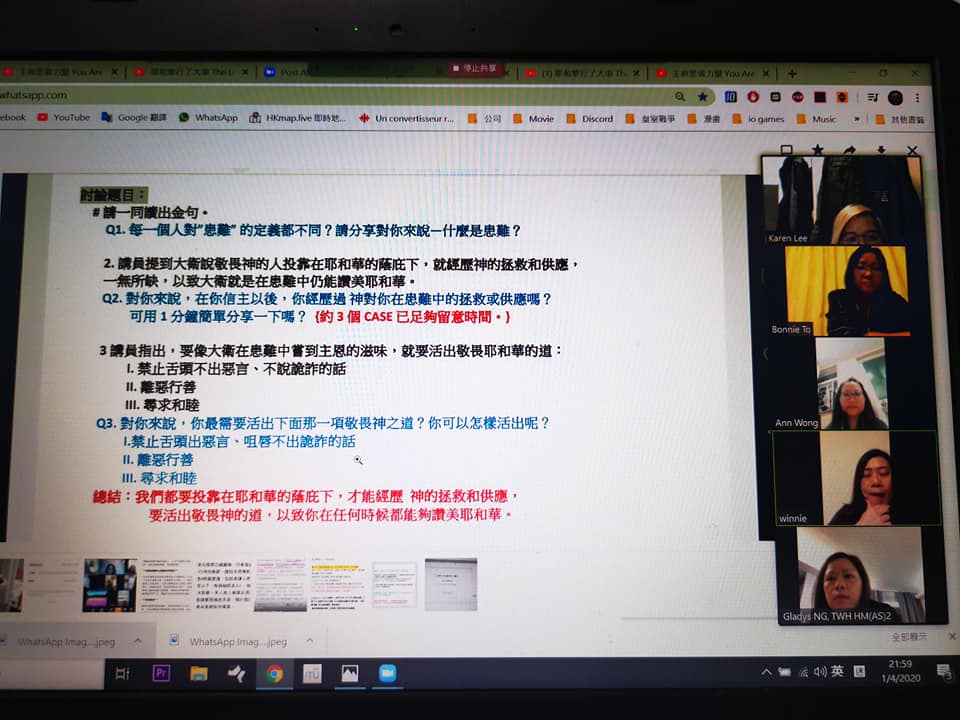
Task: Expand the Music bookmark folder
Action: click(816, 119)
